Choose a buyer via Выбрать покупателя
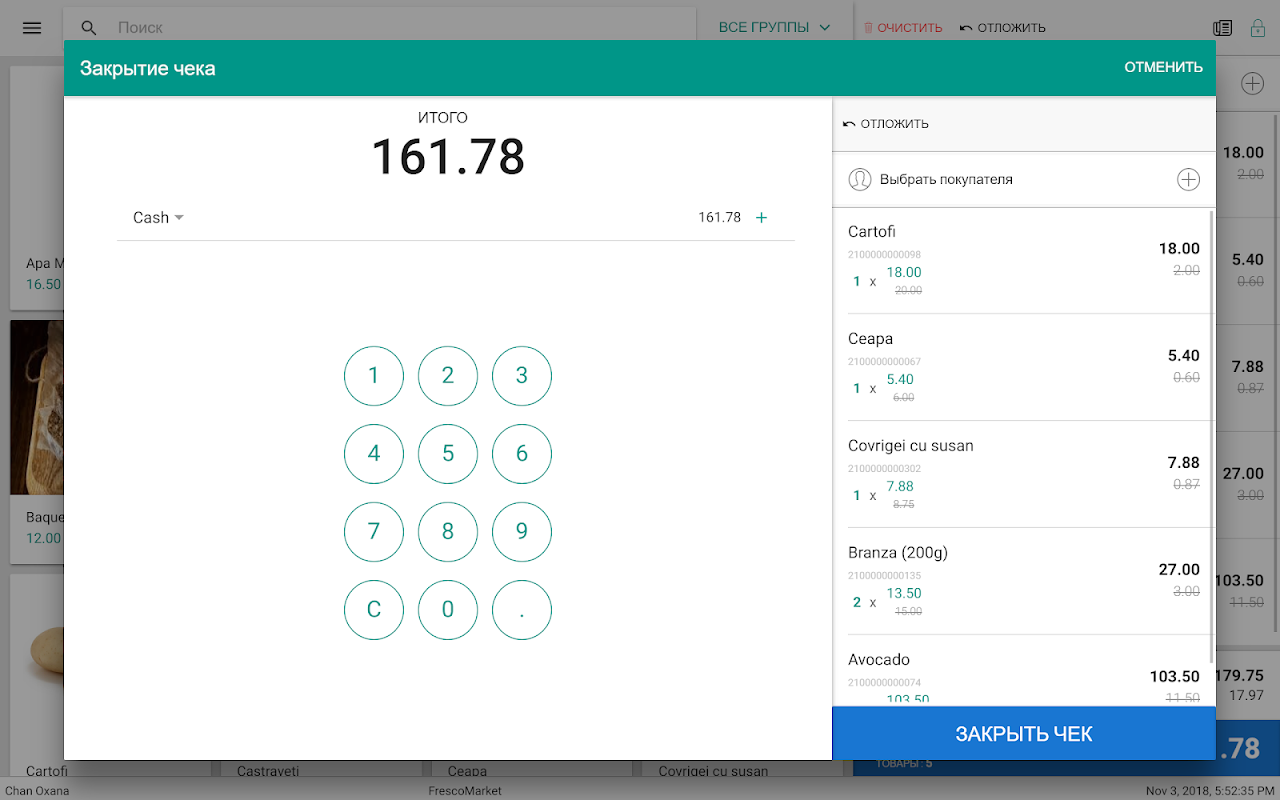Image resolution: width=1280 pixels, height=800 pixels. click(946, 180)
